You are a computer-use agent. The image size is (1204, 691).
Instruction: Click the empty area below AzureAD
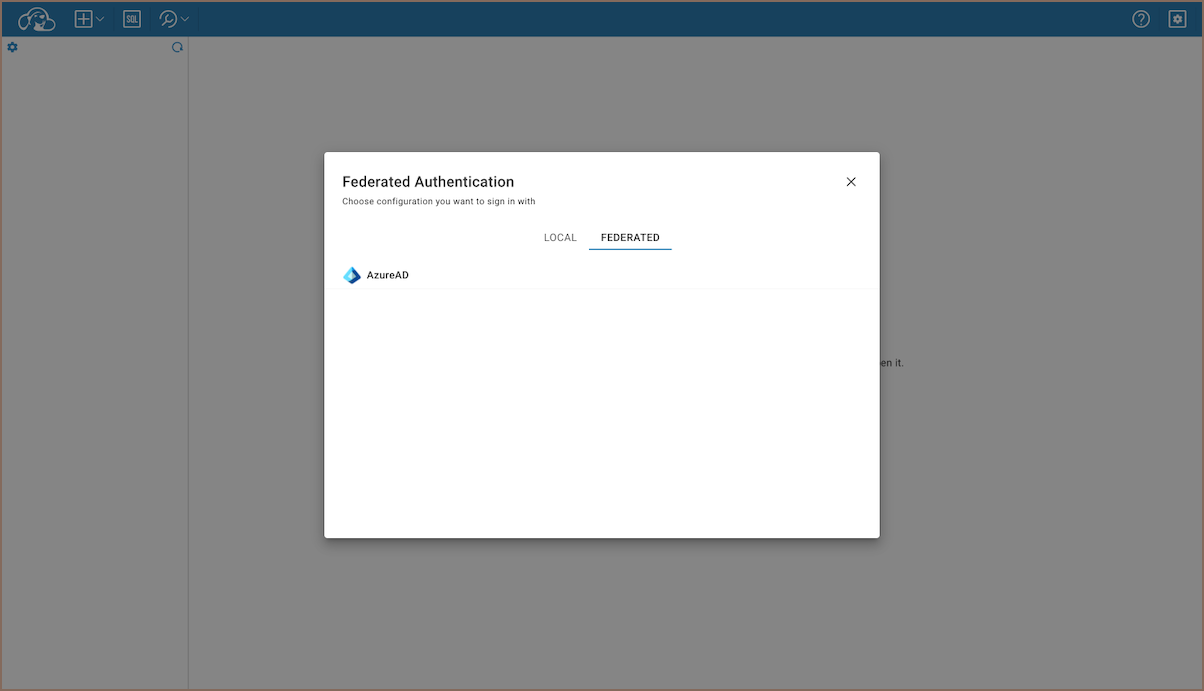click(x=601, y=410)
